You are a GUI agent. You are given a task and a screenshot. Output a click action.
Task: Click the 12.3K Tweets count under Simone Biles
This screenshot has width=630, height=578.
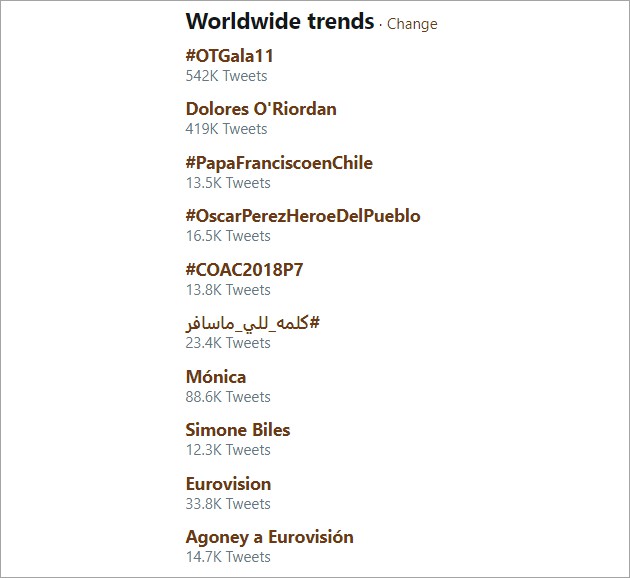[x=228, y=450]
